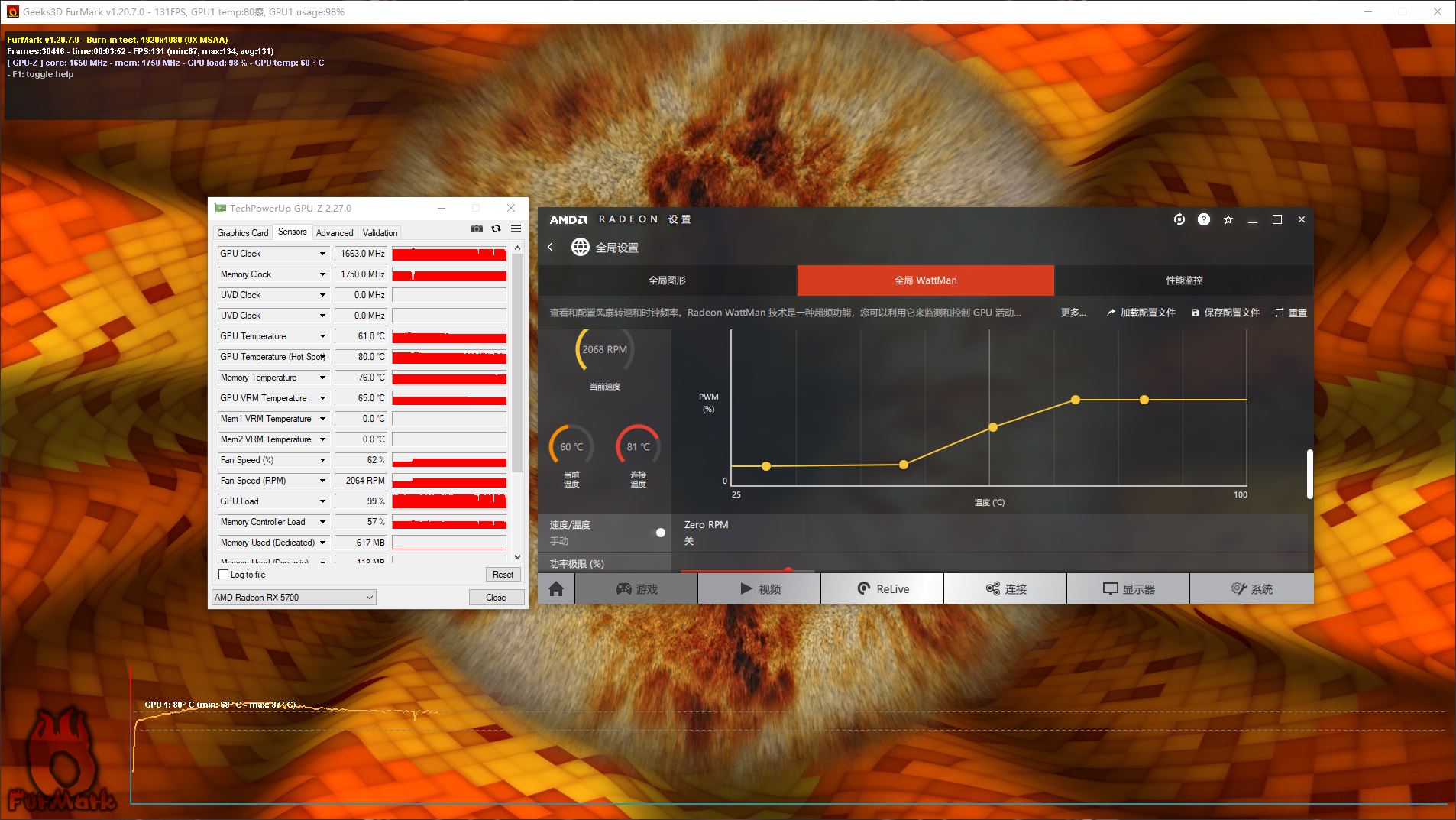Open the Graphics Card tab in GPU-Z
This screenshot has height=820, width=1456.
pyautogui.click(x=243, y=233)
